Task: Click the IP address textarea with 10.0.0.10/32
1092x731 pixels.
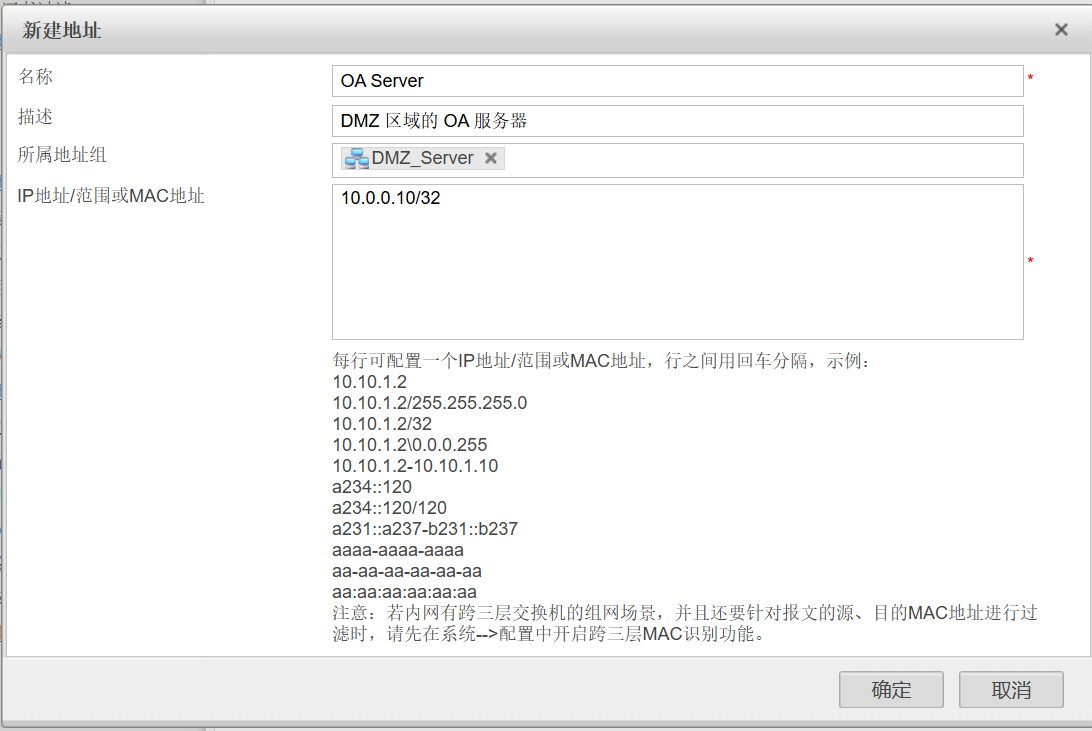Action: pos(678,262)
